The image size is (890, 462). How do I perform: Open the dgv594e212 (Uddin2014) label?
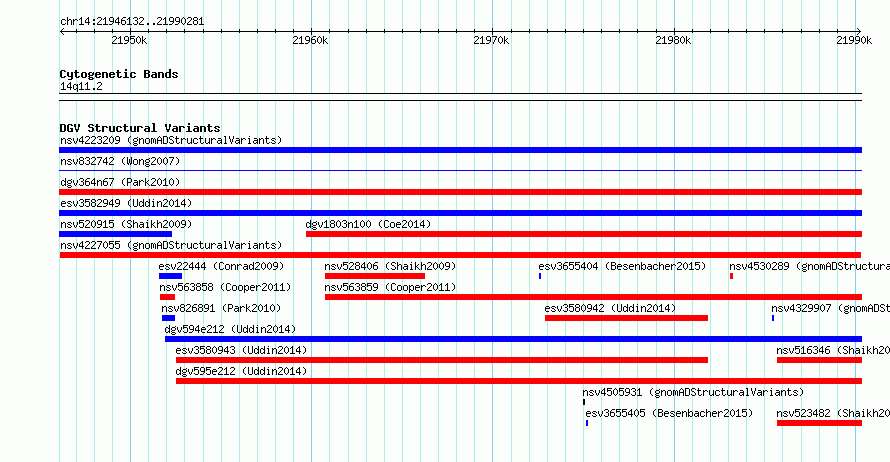[230, 329]
